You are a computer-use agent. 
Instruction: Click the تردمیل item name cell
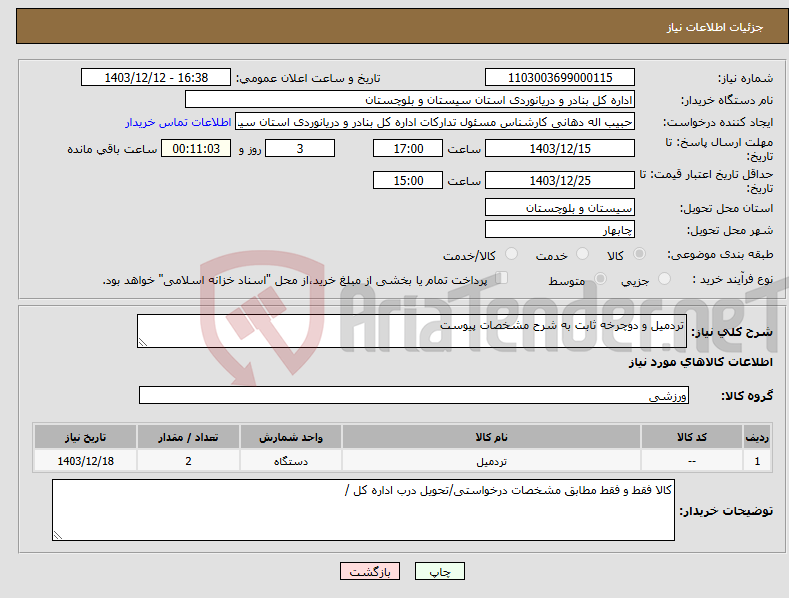point(491,461)
